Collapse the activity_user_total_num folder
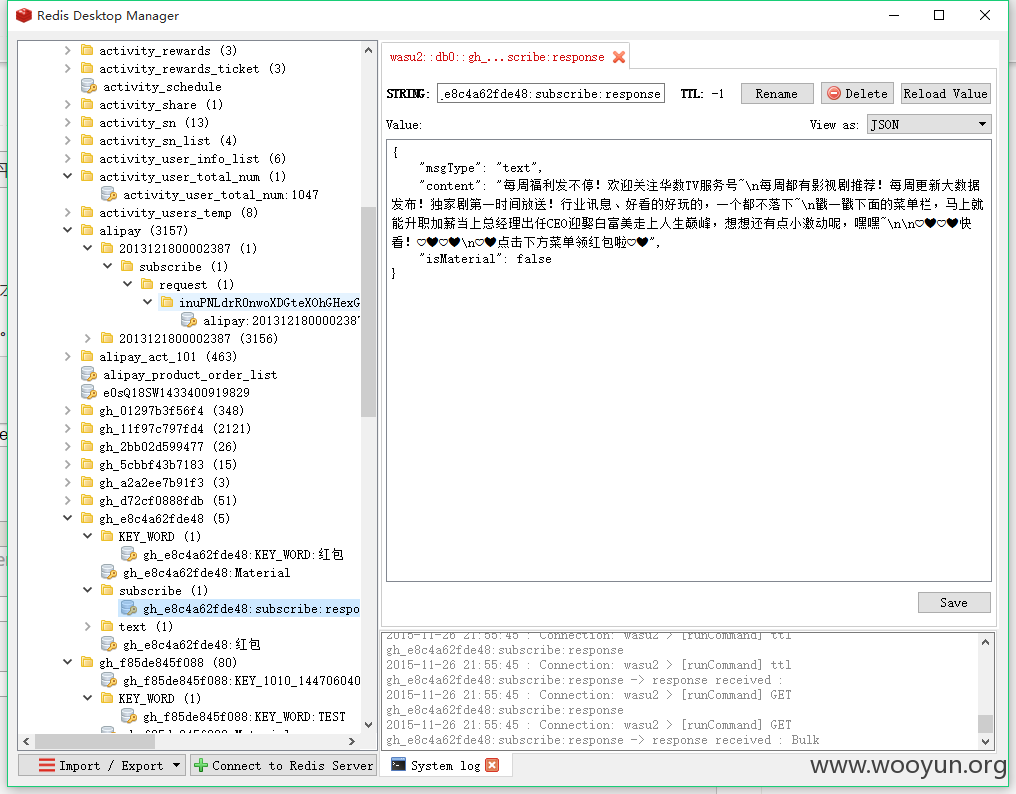1016x794 pixels. [x=67, y=176]
